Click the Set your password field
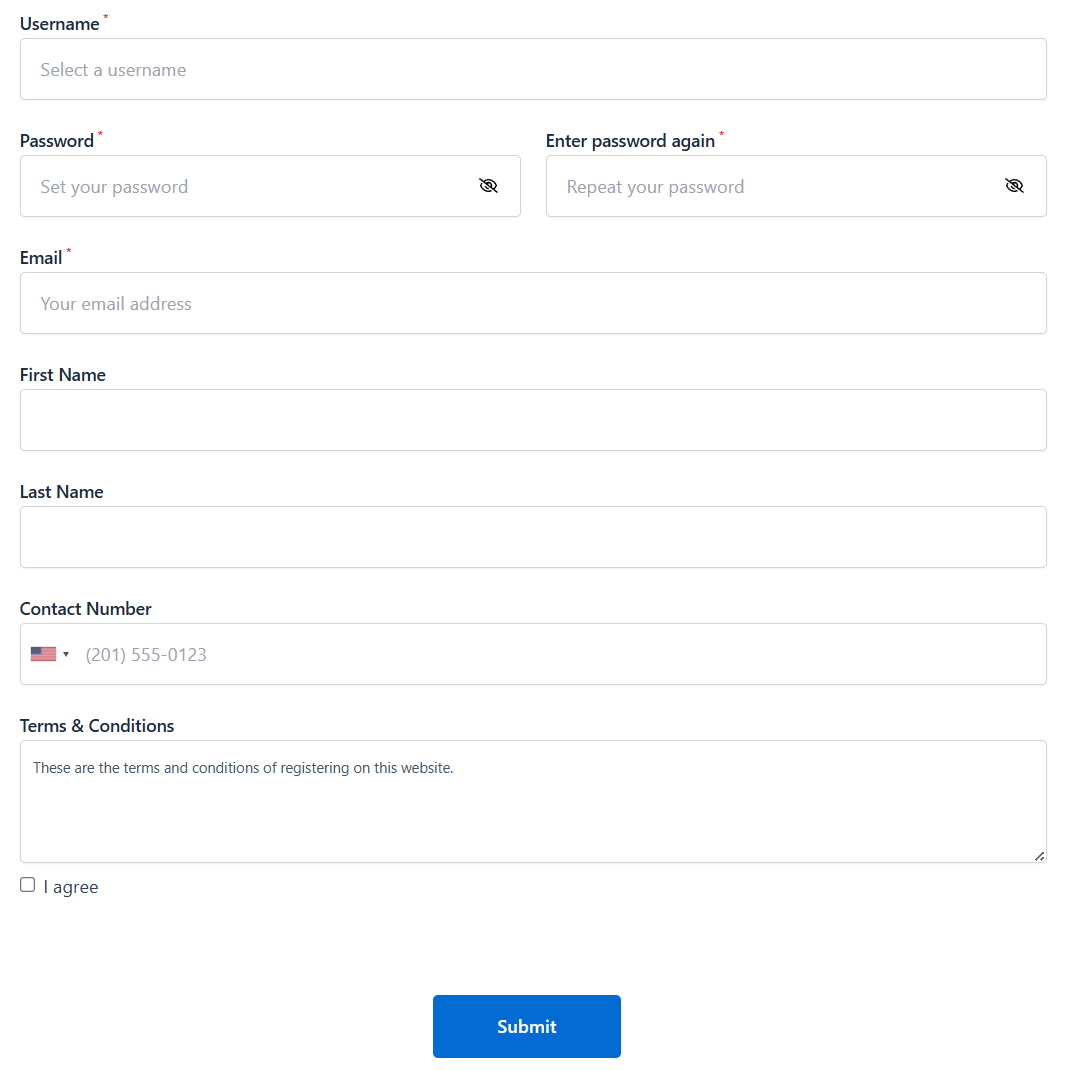The width and height of the screenshot is (1067, 1071). [x=270, y=186]
